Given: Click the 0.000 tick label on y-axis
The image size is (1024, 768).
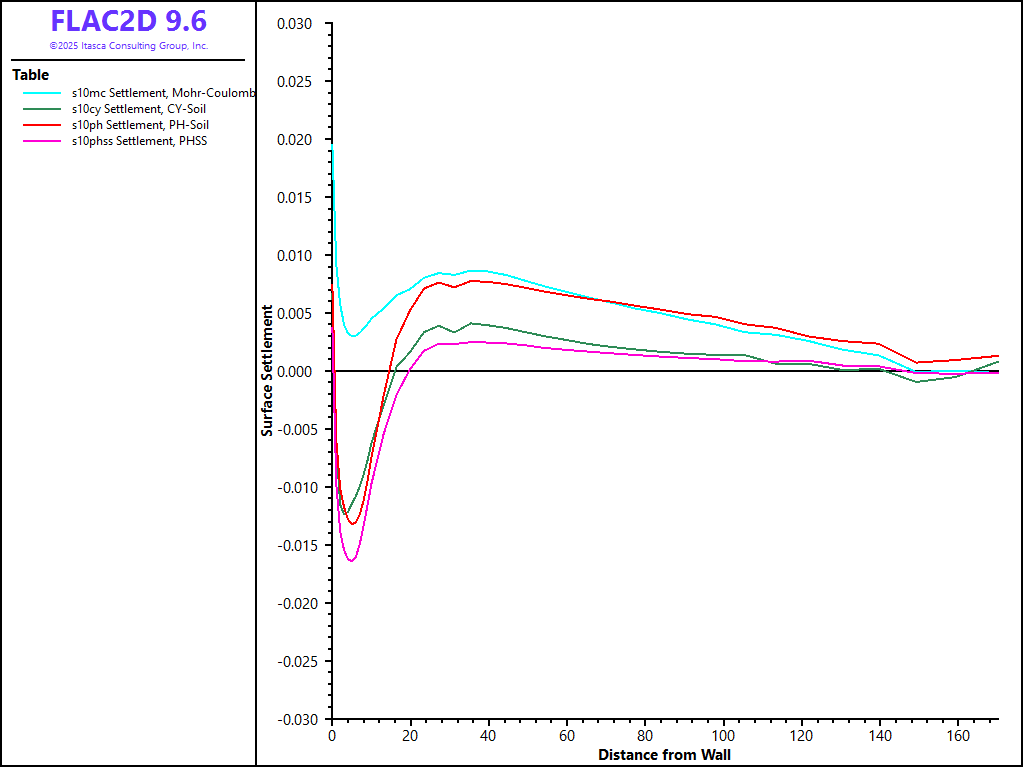Looking at the screenshot, I should [296, 372].
